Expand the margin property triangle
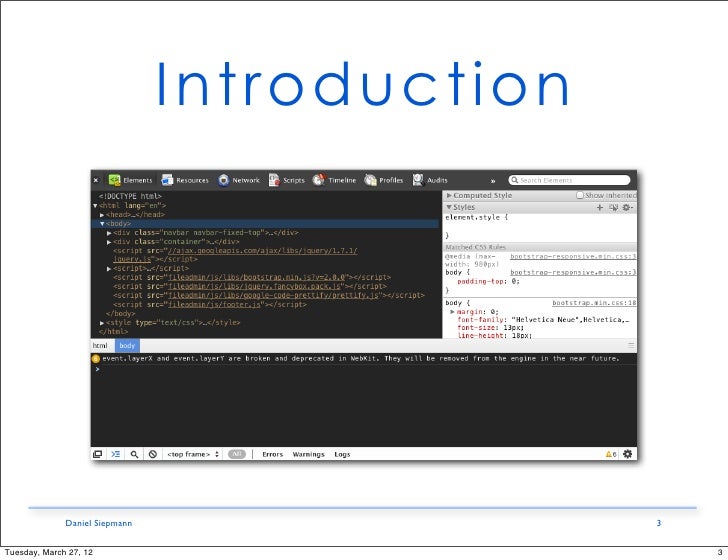This screenshot has width=728, height=560. [x=452, y=312]
